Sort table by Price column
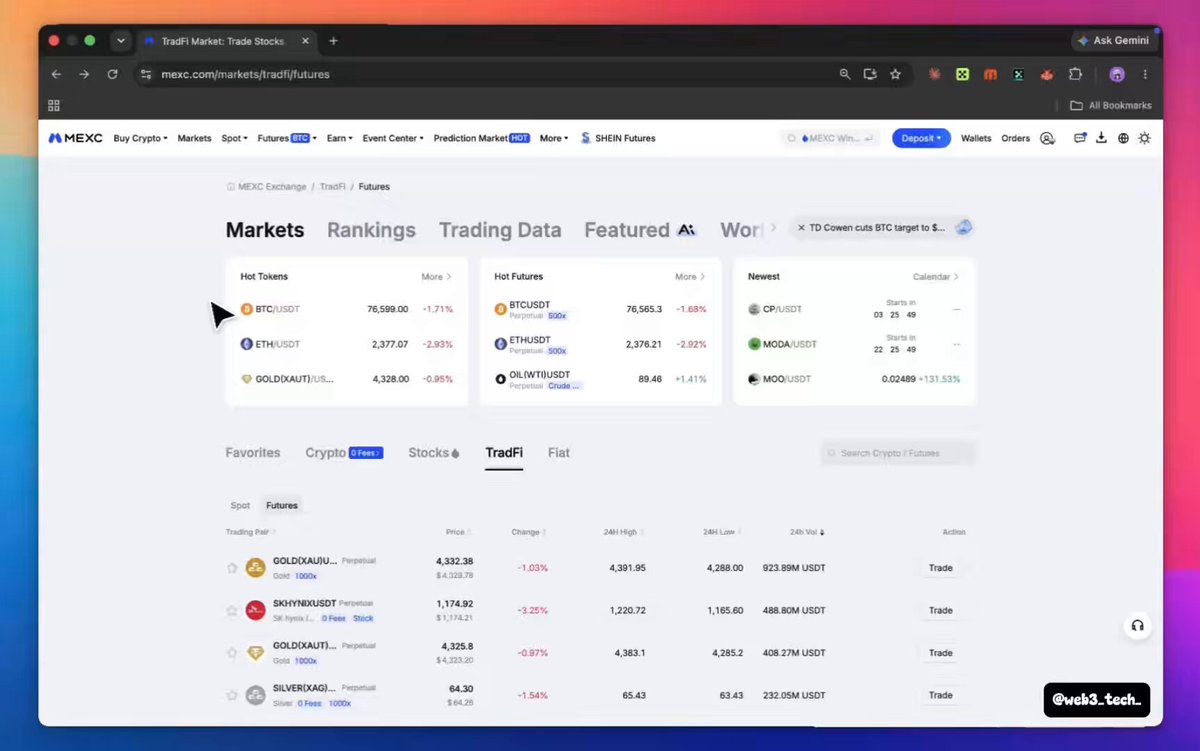Image resolution: width=1200 pixels, height=751 pixels. point(458,532)
